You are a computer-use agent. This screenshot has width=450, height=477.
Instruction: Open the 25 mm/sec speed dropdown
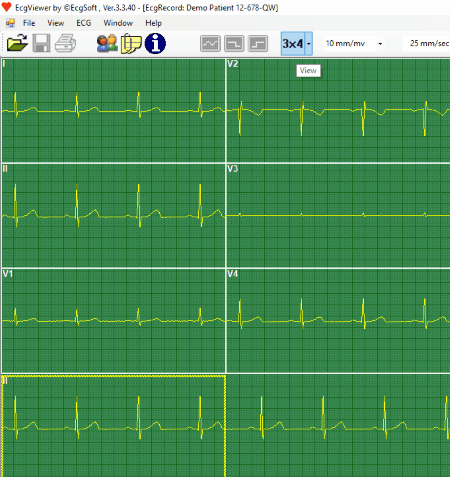pos(426,44)
